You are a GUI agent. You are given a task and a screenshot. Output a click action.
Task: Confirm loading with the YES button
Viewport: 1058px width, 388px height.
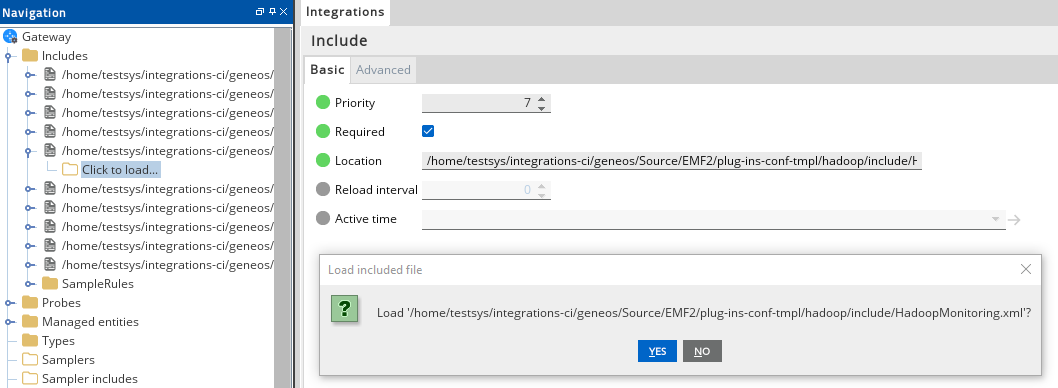tap(657, 351)
